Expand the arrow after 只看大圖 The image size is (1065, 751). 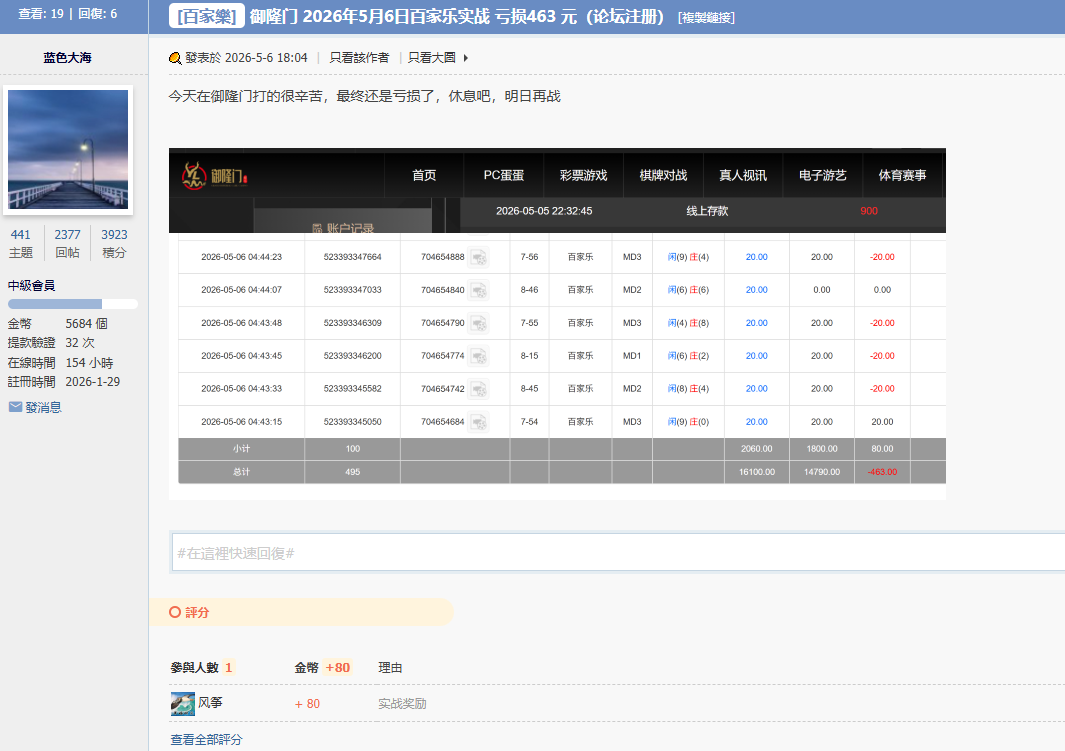466,58
